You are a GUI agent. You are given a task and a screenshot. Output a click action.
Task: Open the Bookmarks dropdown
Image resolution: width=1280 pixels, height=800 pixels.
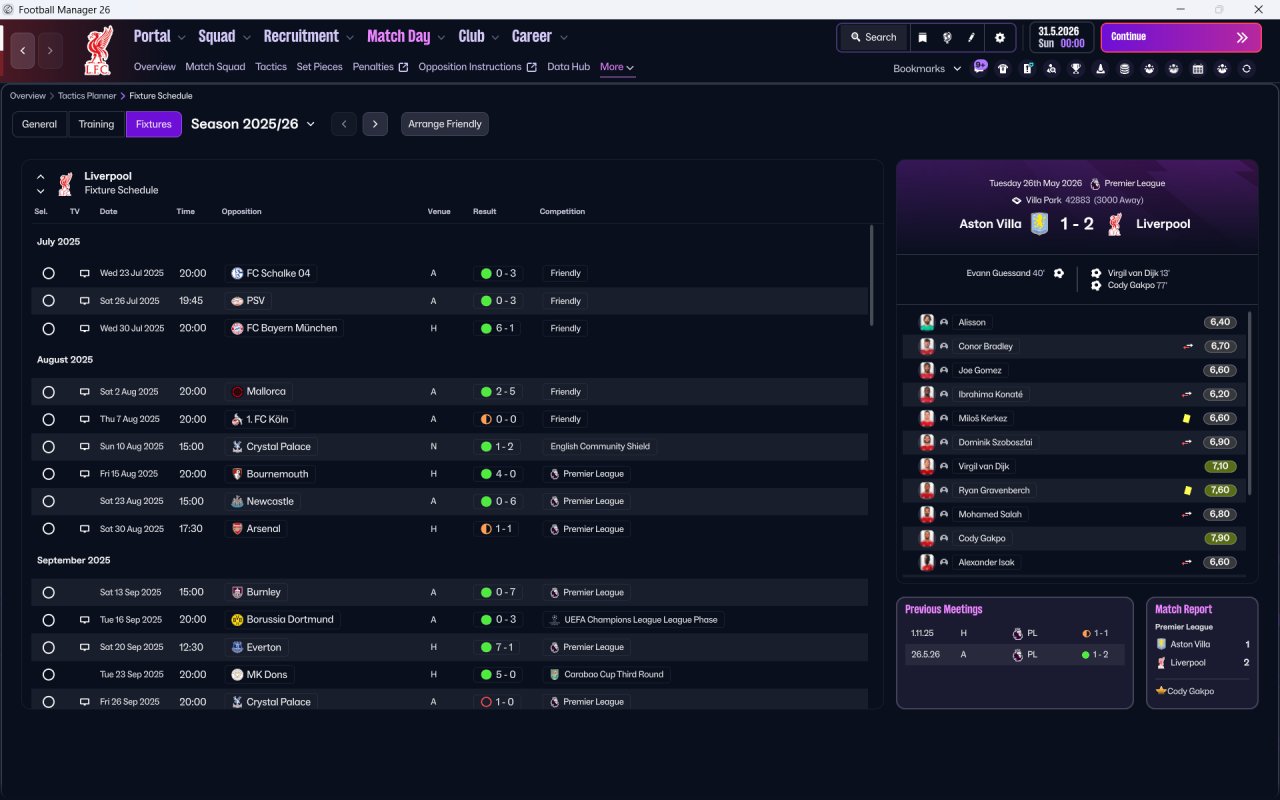[x=927, y=69]
